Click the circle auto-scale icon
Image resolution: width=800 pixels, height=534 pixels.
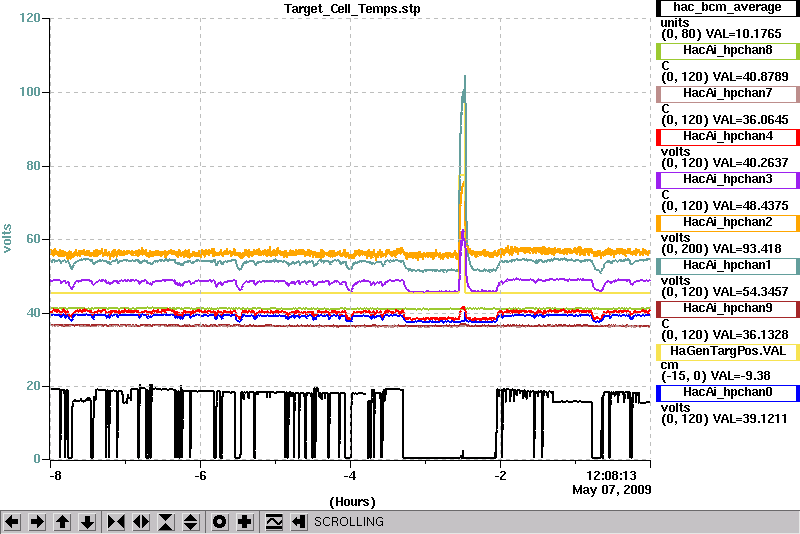pos(220,522)
